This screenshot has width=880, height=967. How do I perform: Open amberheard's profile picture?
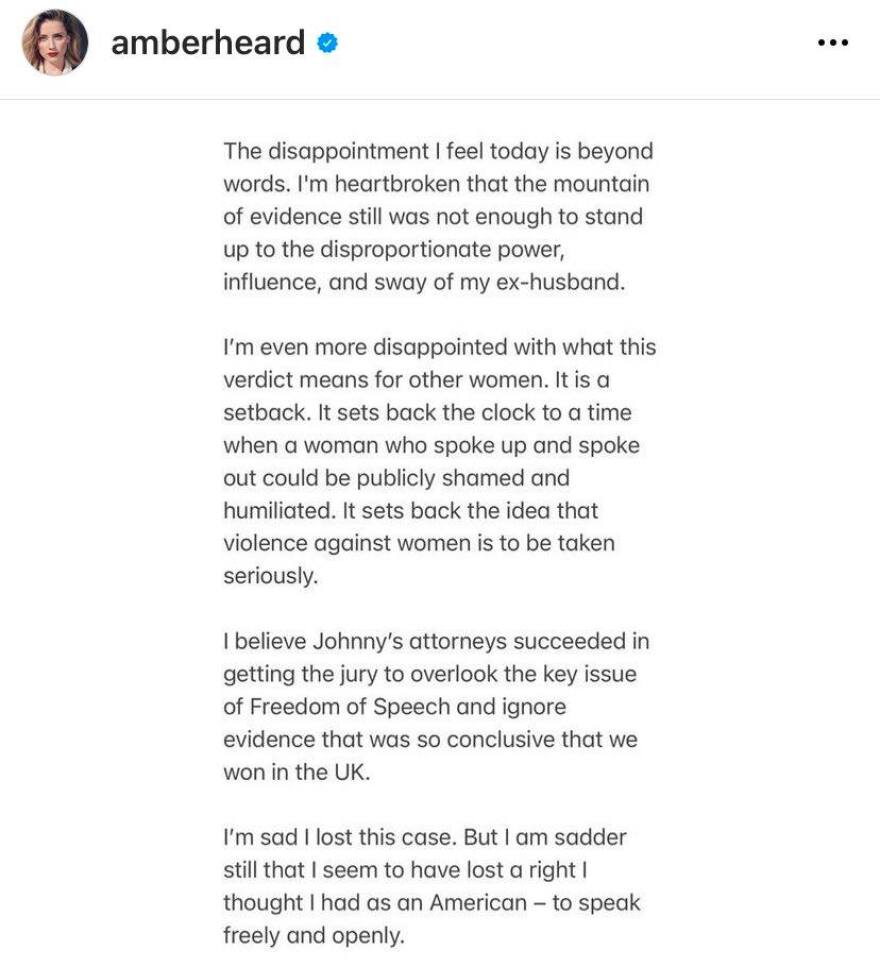[x=55, y=44]
